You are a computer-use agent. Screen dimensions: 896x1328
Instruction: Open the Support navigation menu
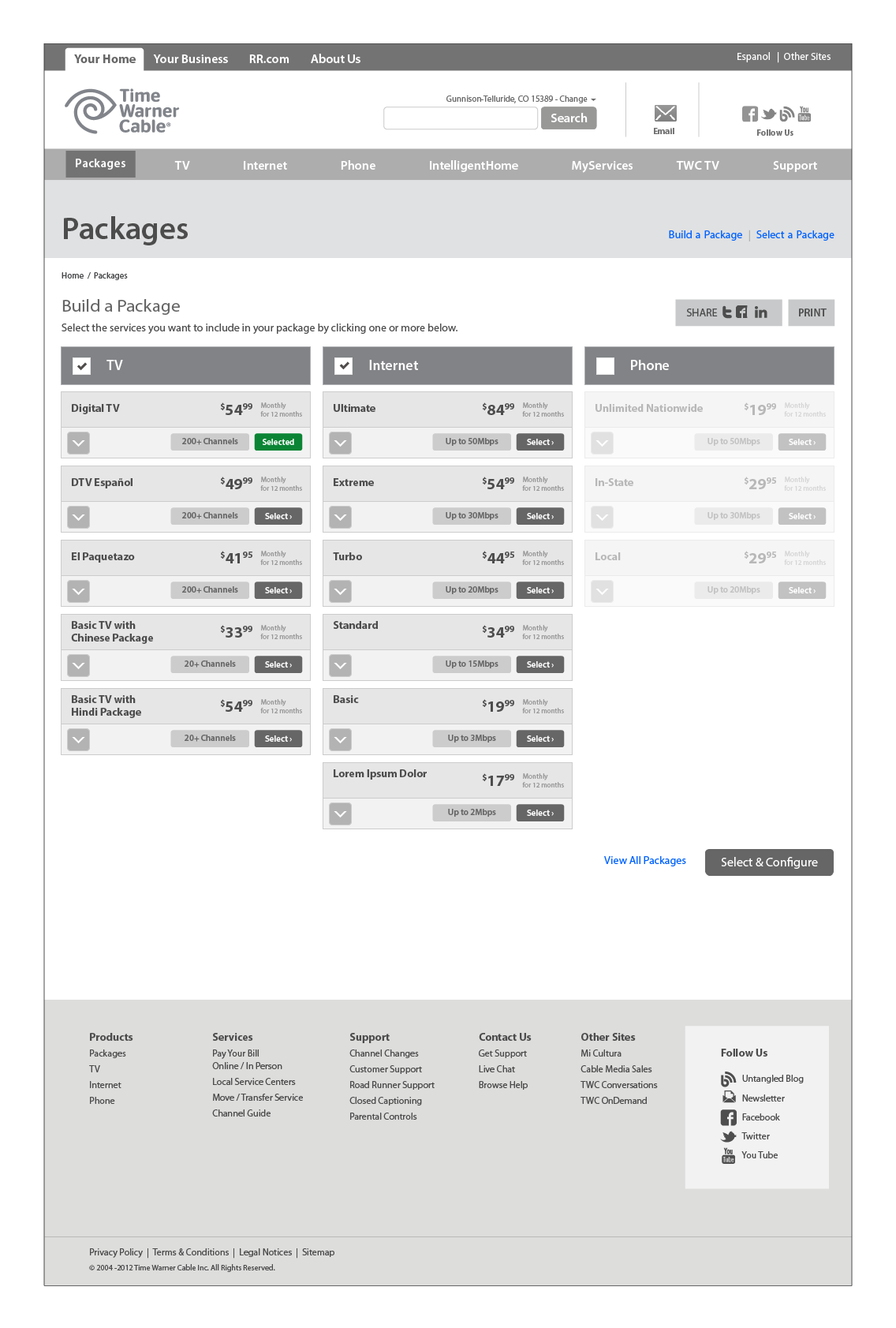(794, 165)
